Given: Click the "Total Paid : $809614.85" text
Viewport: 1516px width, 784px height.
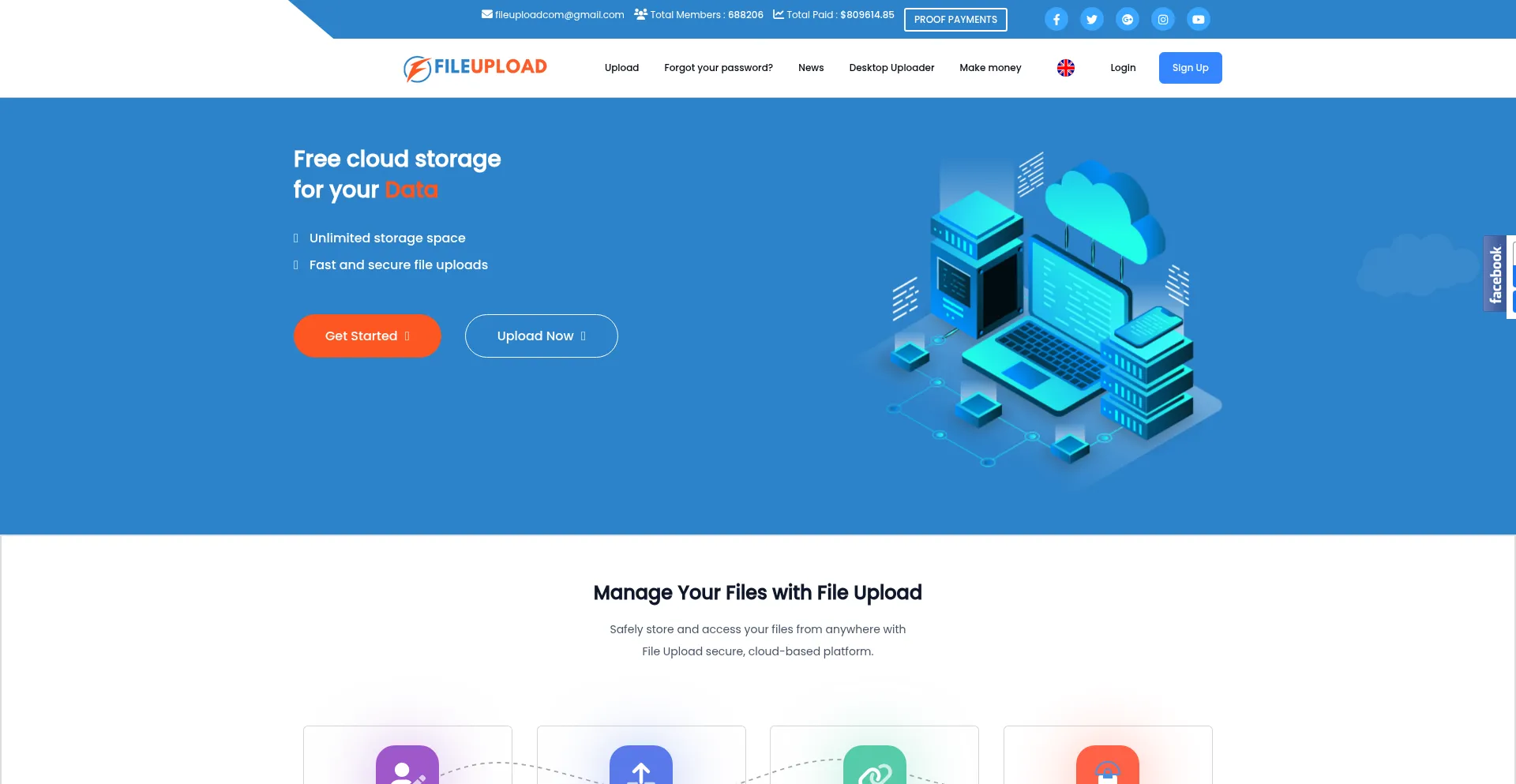Looking at the screenshot, I should [840, 14].
